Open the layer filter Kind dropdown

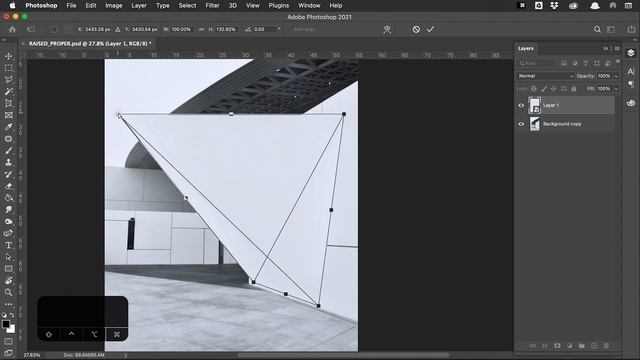538,63
